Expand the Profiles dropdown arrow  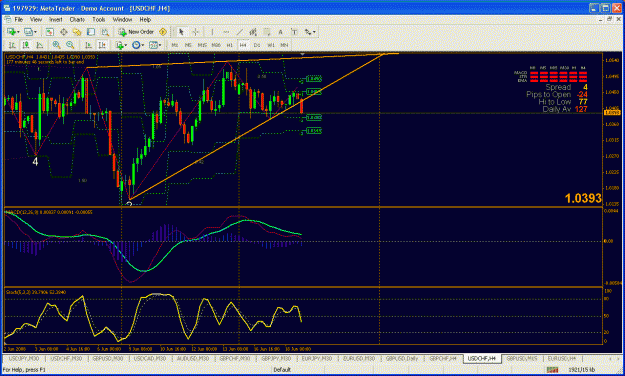(x=35, y=32)
